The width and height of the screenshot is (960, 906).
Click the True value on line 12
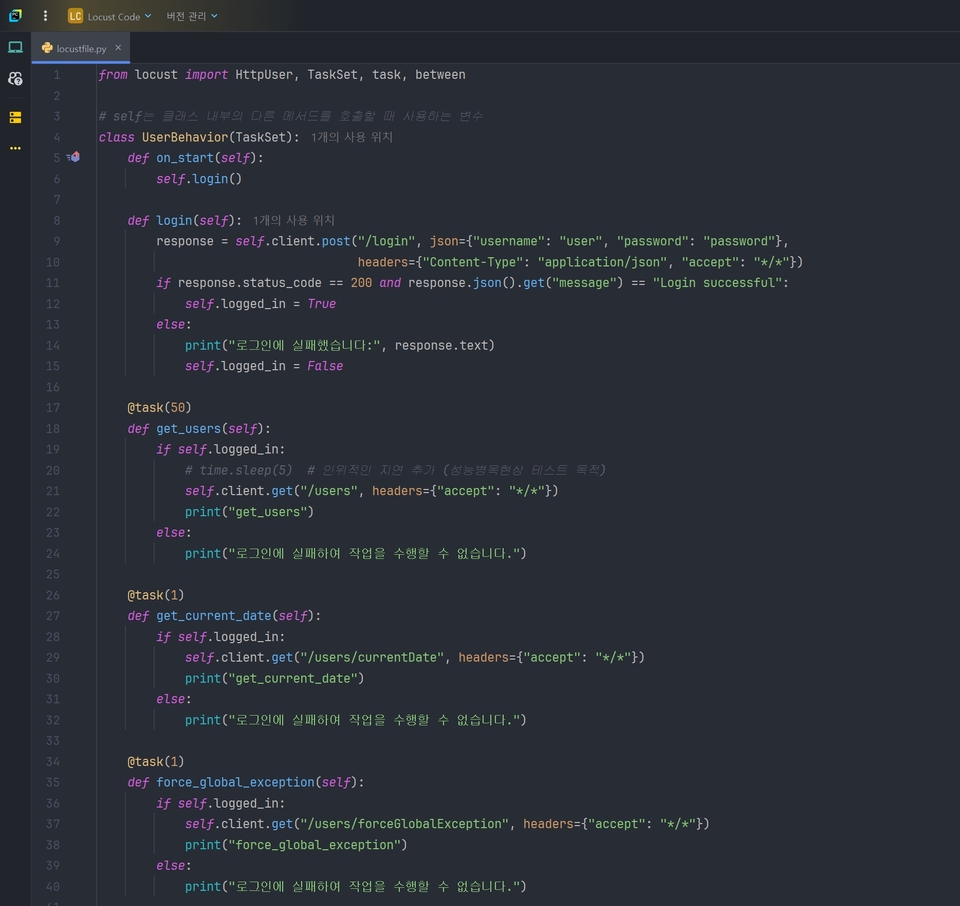321,304
